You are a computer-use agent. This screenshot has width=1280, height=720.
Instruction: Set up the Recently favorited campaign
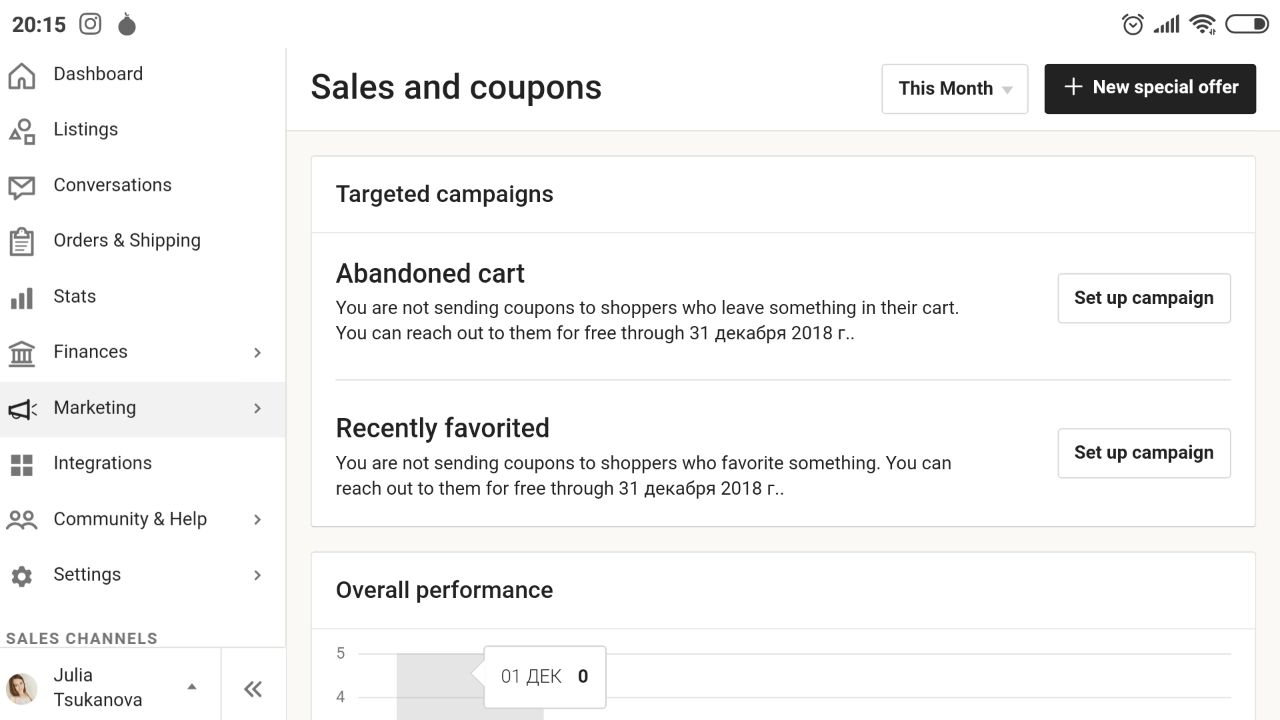(1144, 453)
